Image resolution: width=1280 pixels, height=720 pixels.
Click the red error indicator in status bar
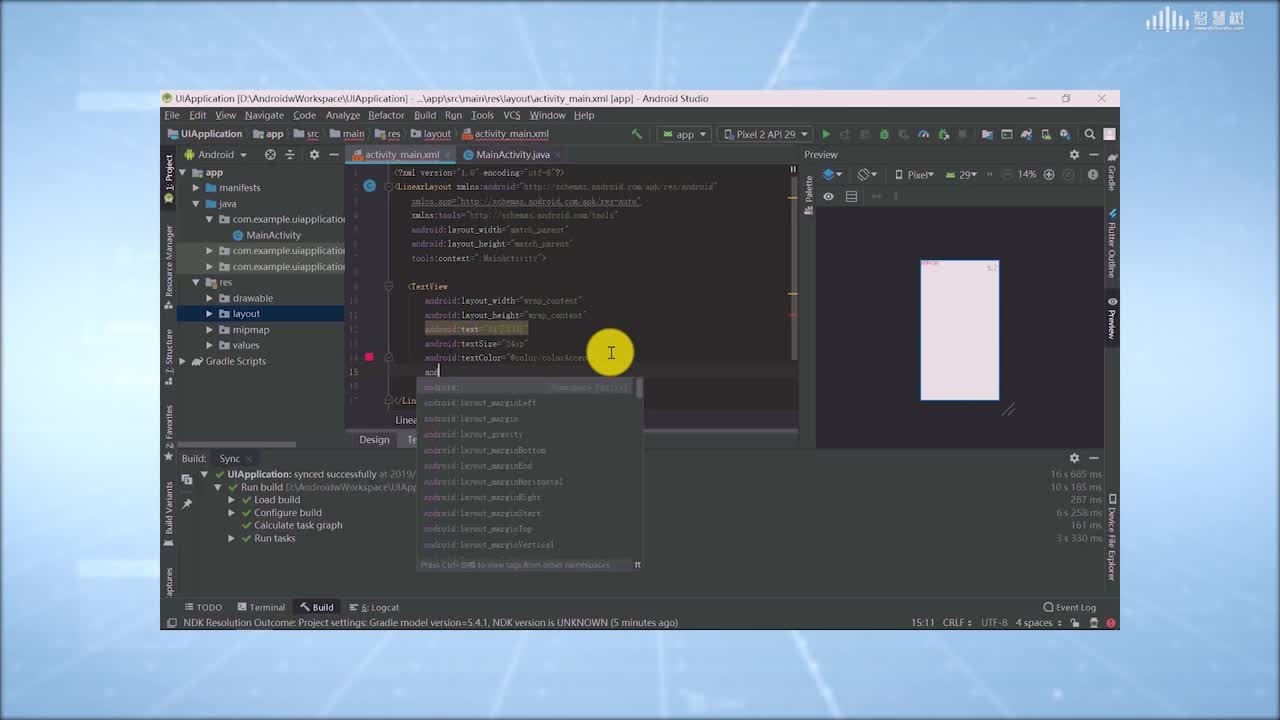coord(1111,623)
